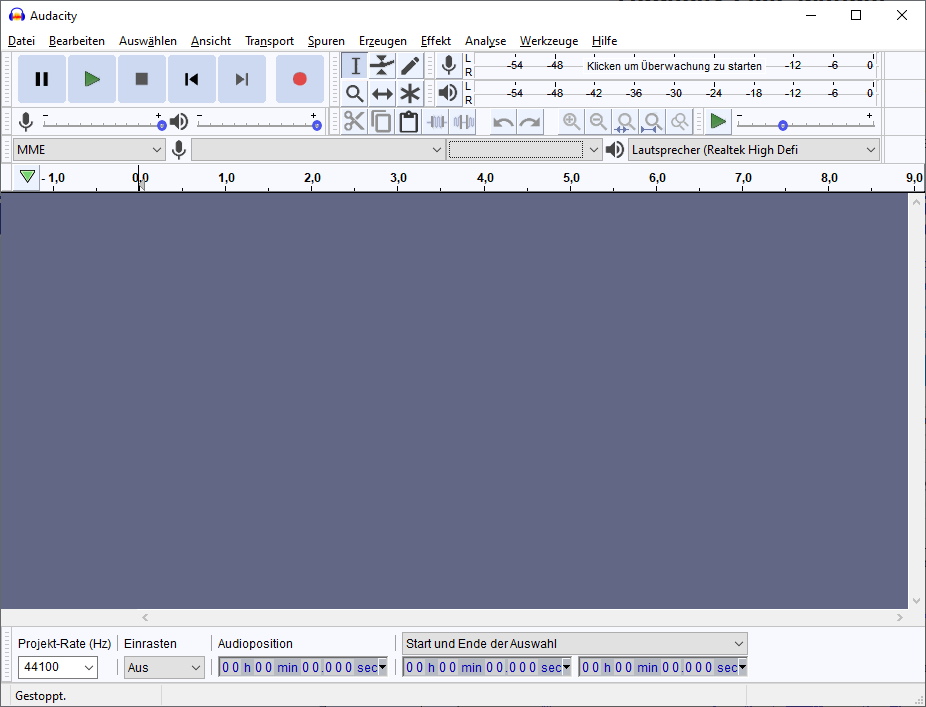Open the Werkzeuge menu
Viewport: 926px width, 707px height.
coord(549,41)
